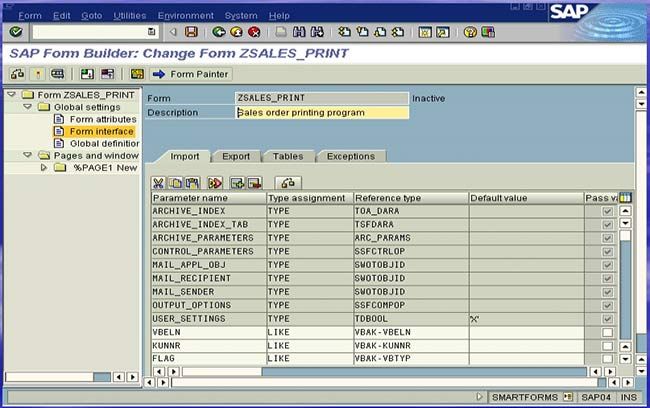Click the Form Painter button
Viewport: 650px width, 408px height.
[x=191, y=74]
